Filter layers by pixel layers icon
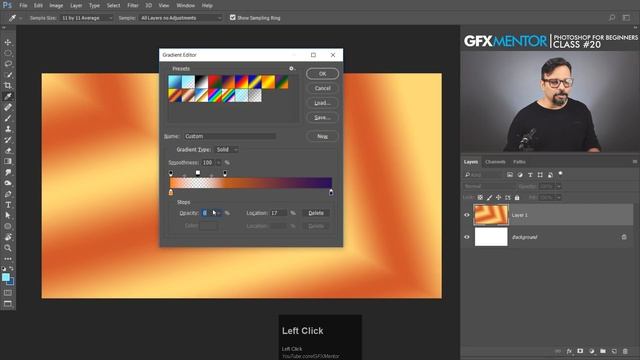Image resolution: width=640 pixels, height=360 pixels. point(510,175)
